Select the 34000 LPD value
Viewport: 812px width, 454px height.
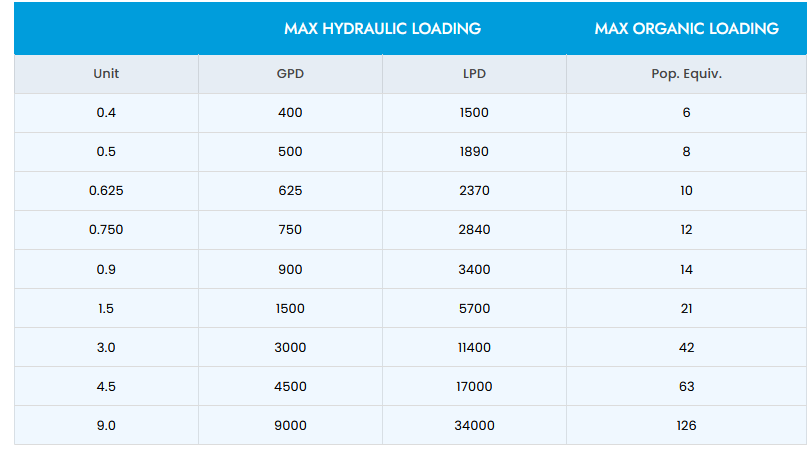click(474, 425)
